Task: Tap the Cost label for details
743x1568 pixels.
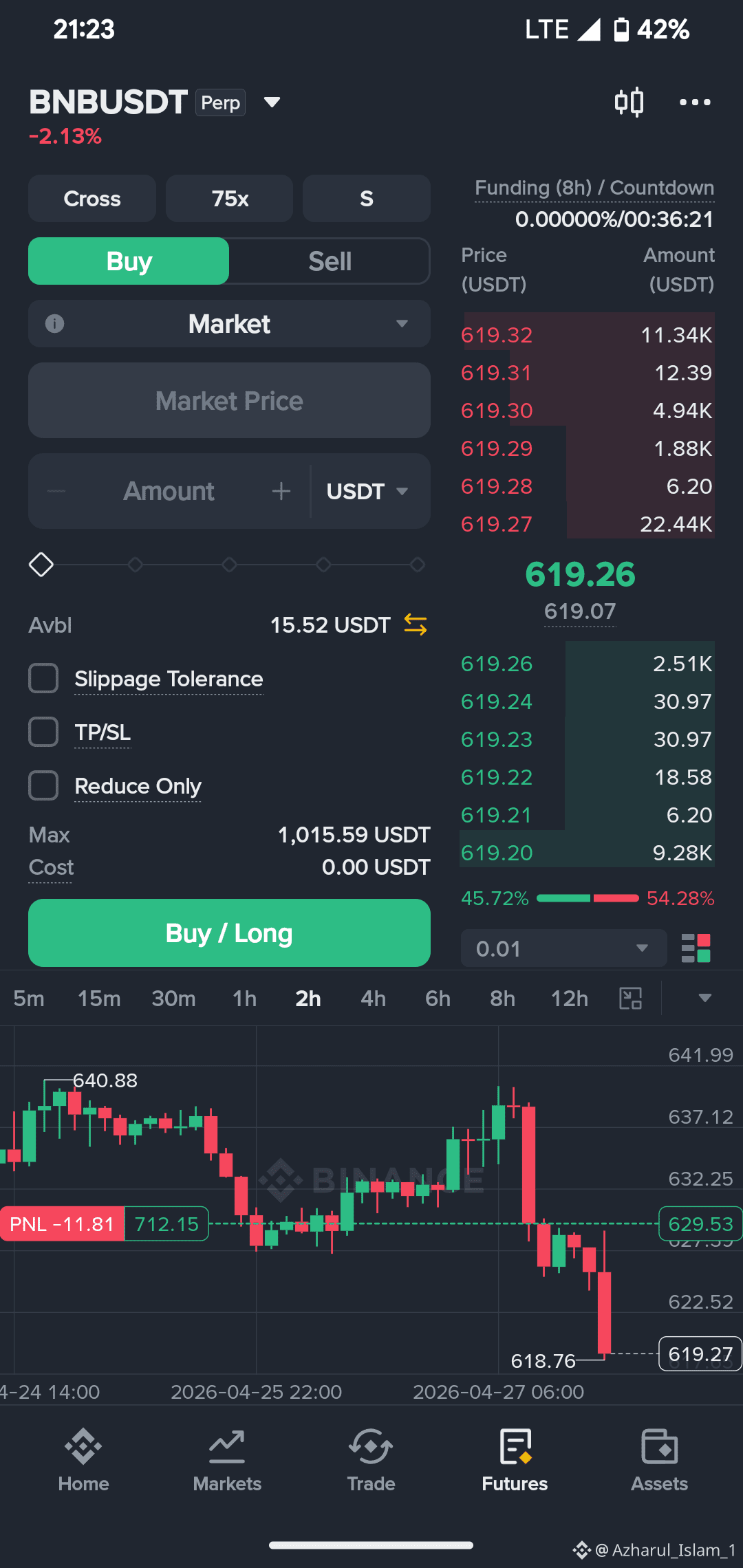Action: click(x=51, y=867)
